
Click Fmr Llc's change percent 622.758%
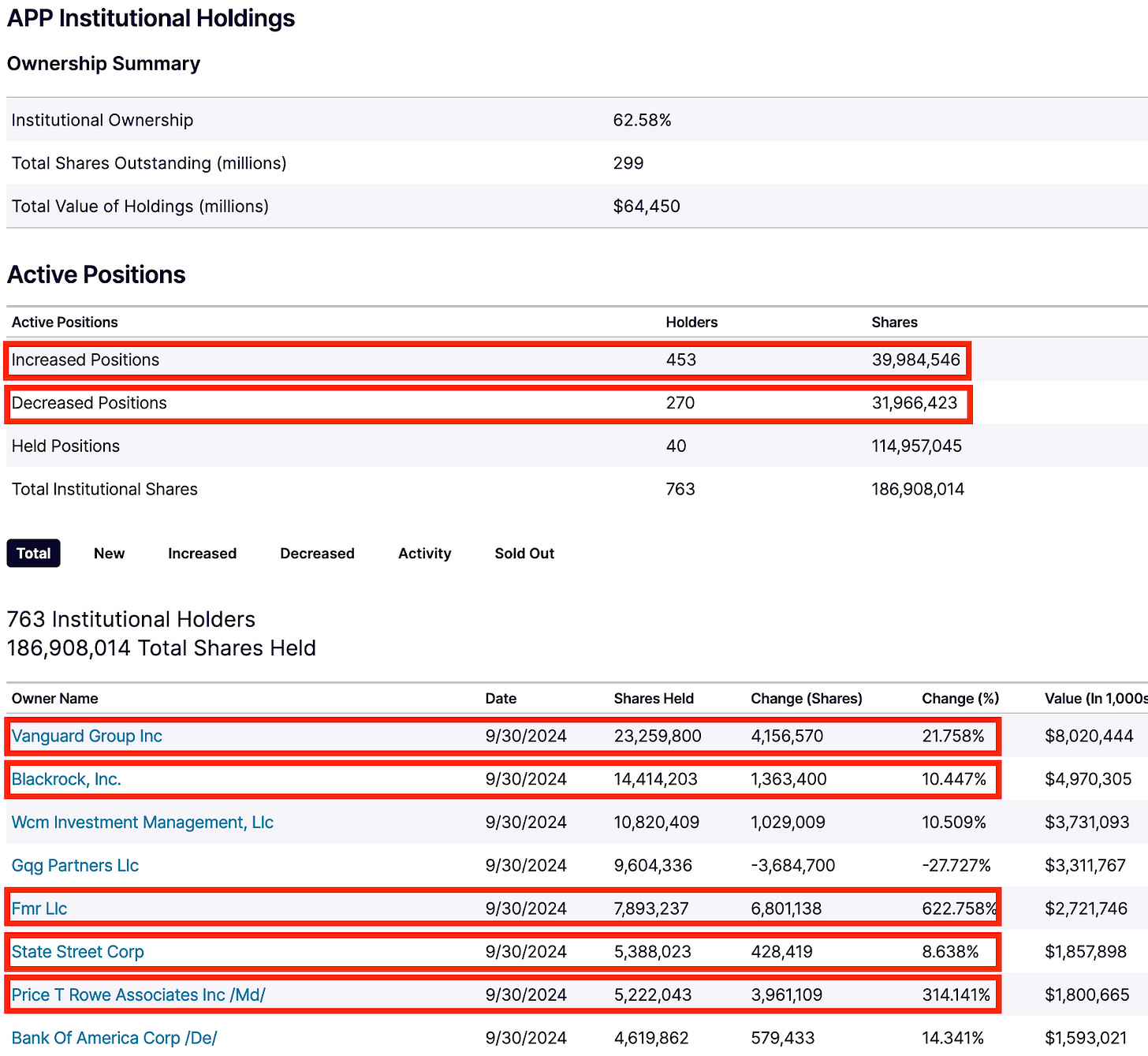pyautogui.click(x=959, y=909)
